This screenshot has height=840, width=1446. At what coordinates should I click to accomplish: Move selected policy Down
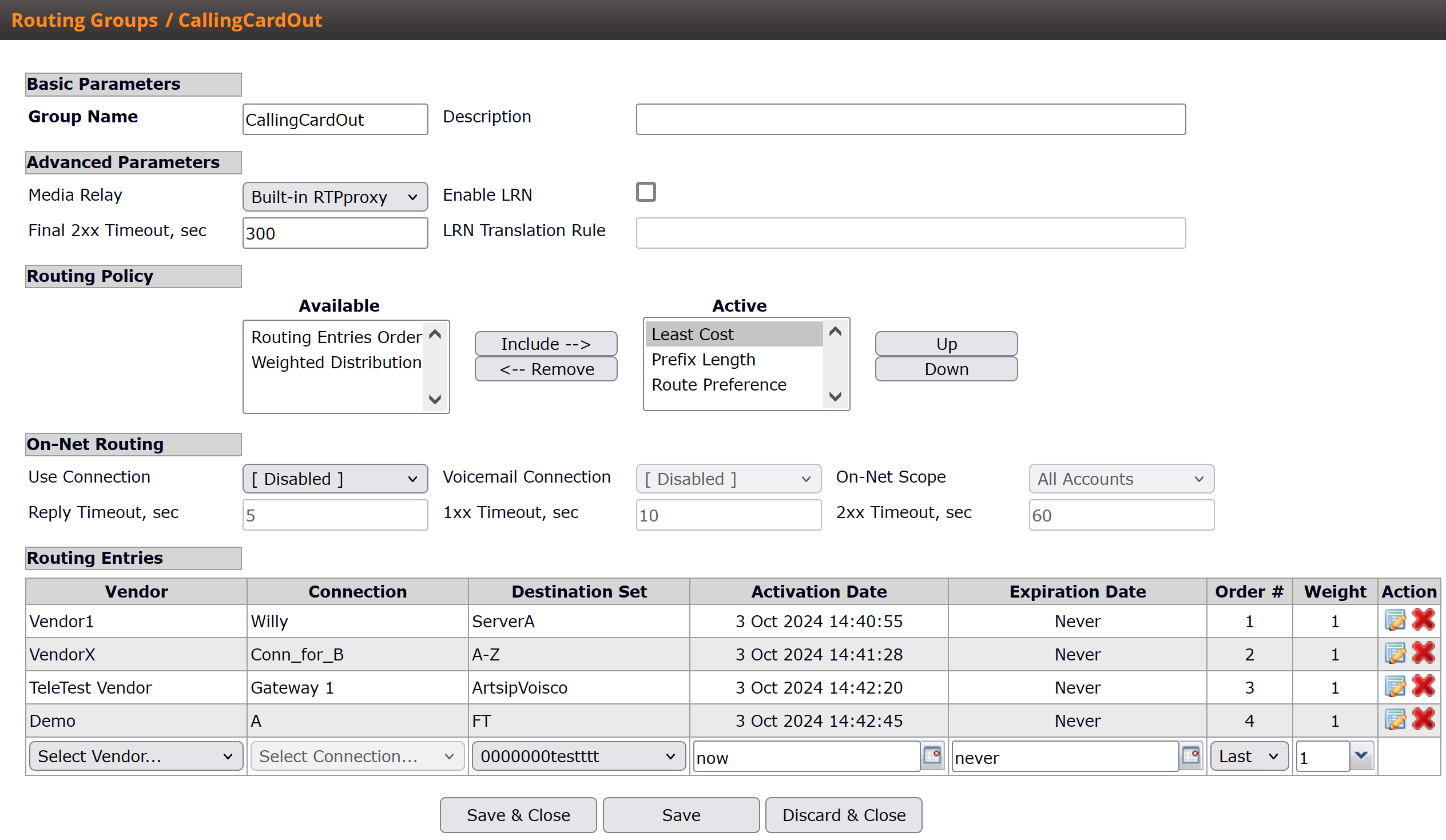946,369
